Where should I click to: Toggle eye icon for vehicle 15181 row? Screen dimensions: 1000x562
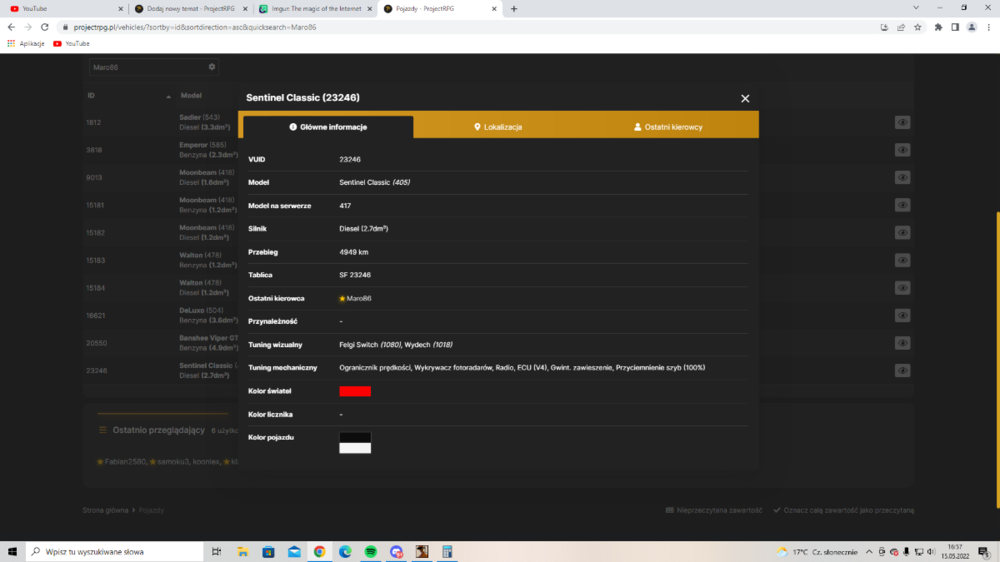click(902, 205)
